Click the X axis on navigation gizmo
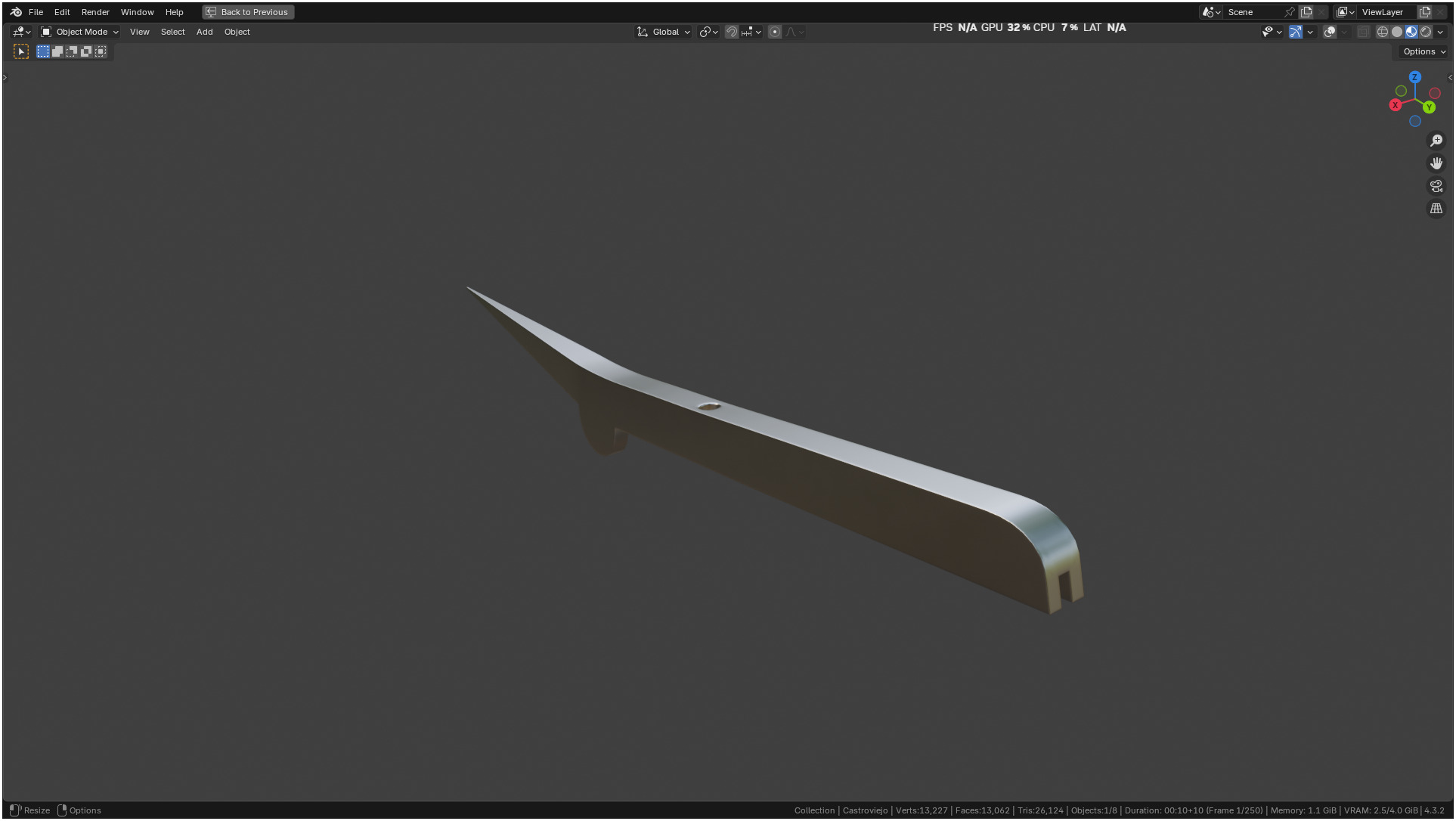The height and width of the screenshot is (821, 1456). pos(1396,105)
